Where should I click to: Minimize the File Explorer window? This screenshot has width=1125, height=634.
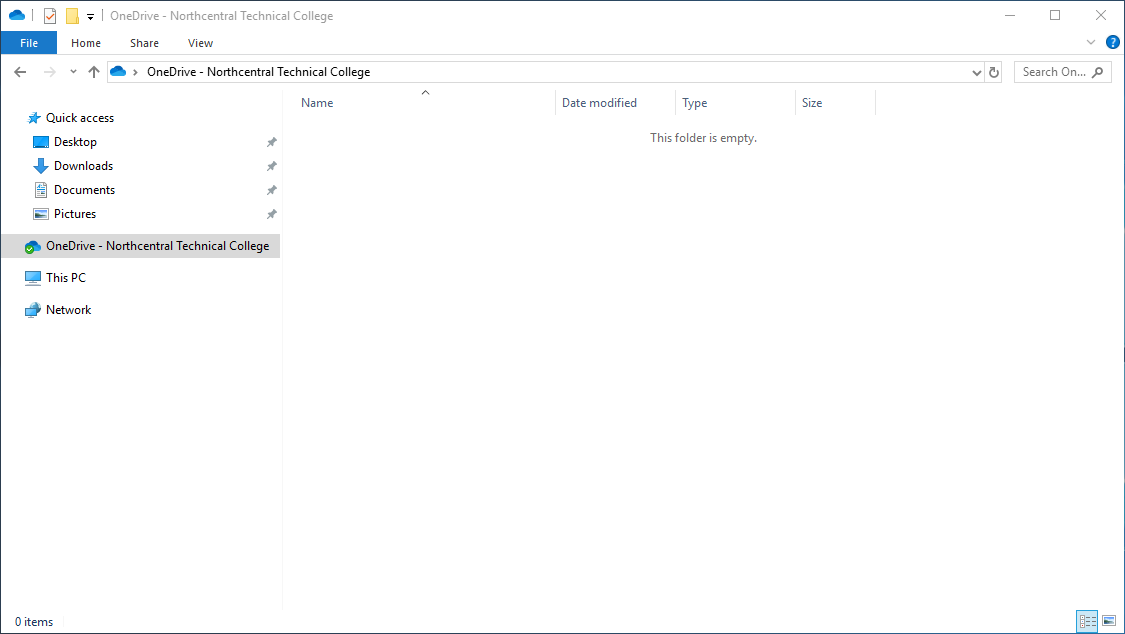point(1009,15)
